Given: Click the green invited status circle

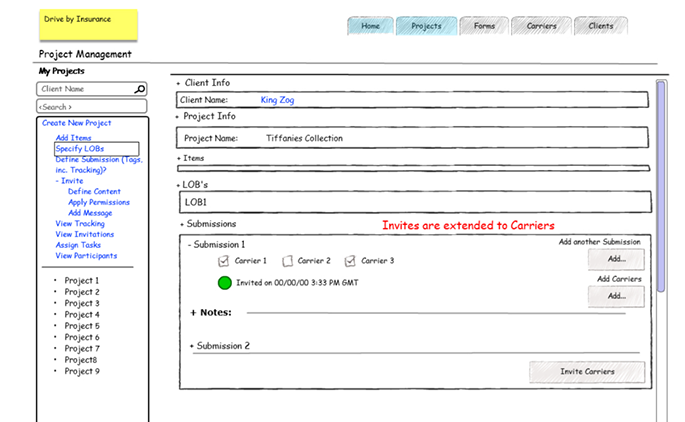Looking at the screenshot, I should (224, 283).
